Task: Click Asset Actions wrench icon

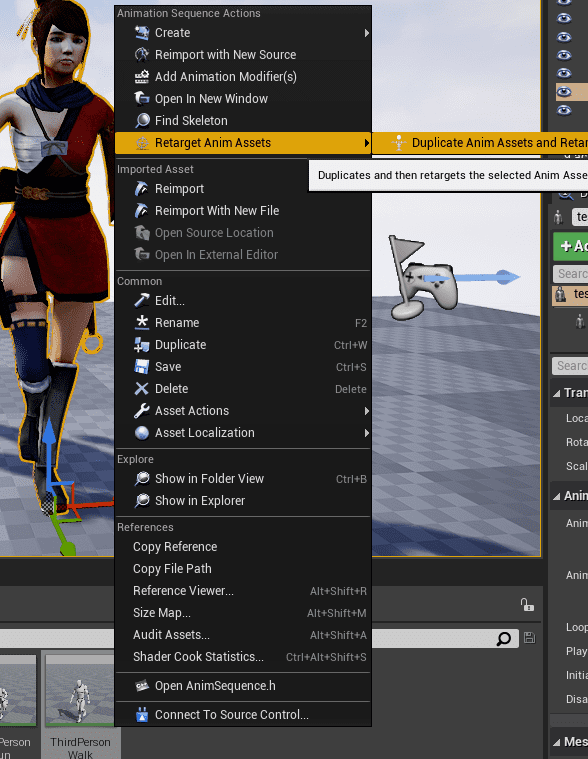Action: (x=142, y=411)
